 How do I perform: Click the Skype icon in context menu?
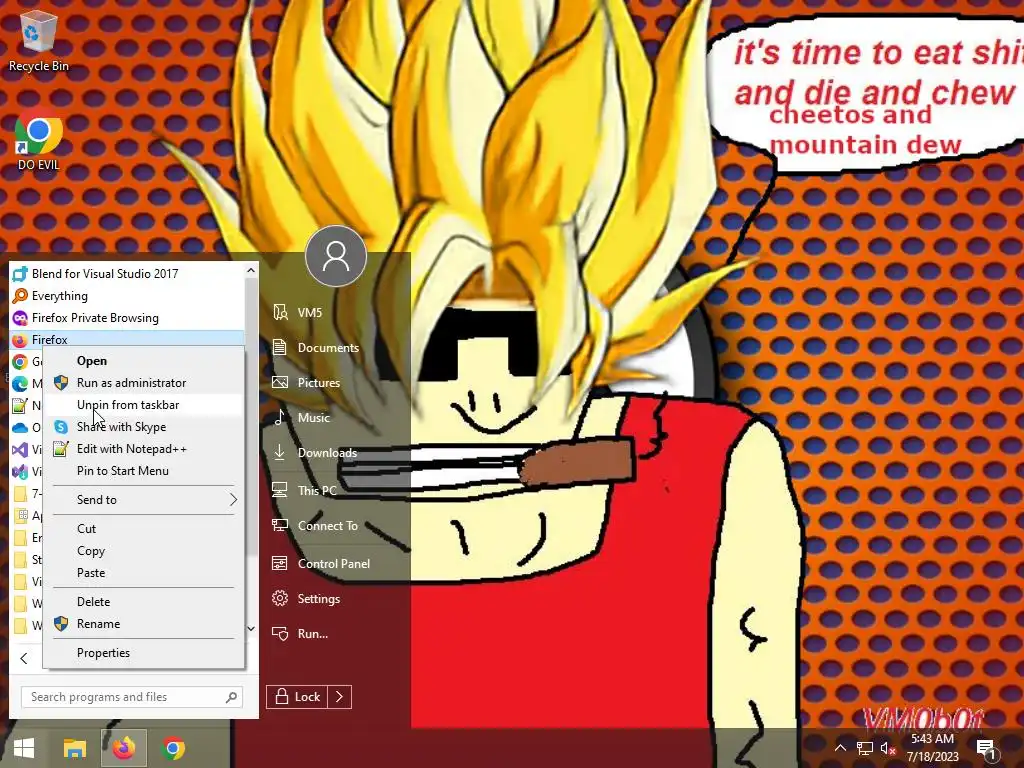[61, 427]
